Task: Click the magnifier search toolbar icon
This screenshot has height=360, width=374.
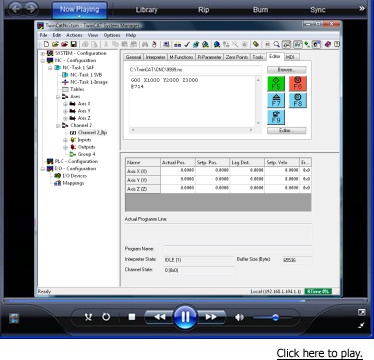Action: coord(276,44)
